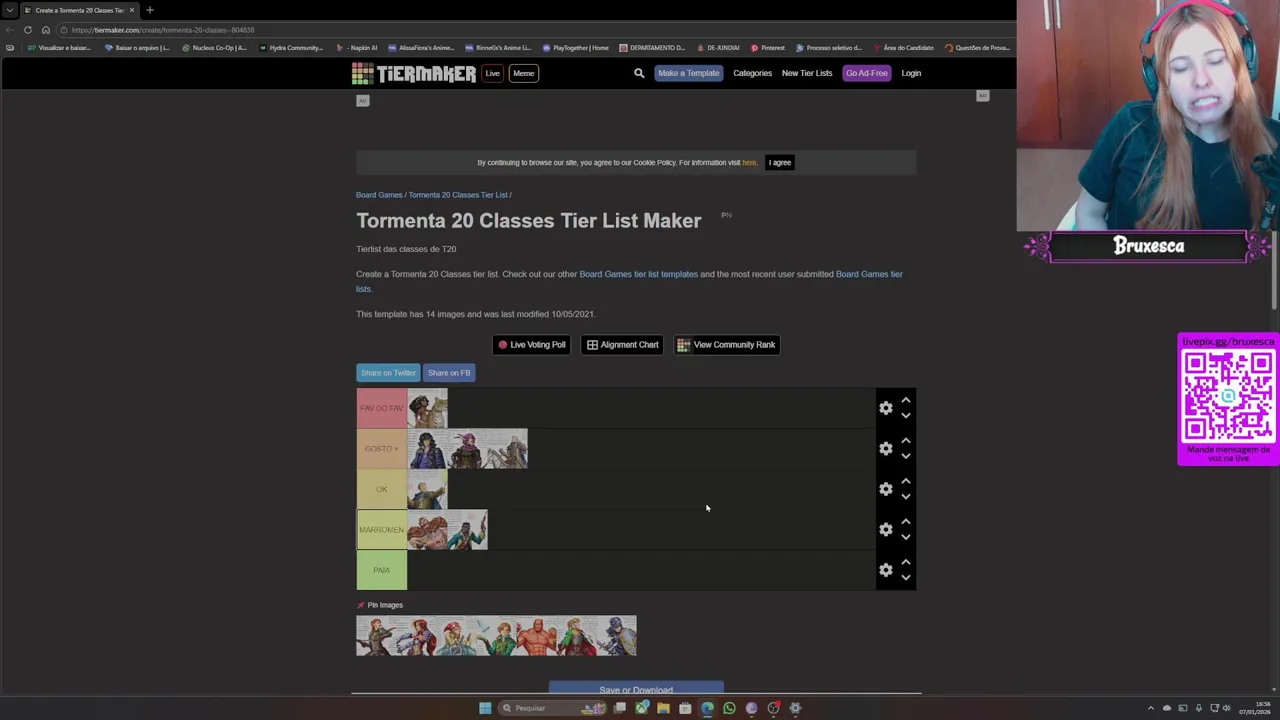Screen dimensions: 1280x720
Task: Open the Categories menu
Action: click(752, 73)
